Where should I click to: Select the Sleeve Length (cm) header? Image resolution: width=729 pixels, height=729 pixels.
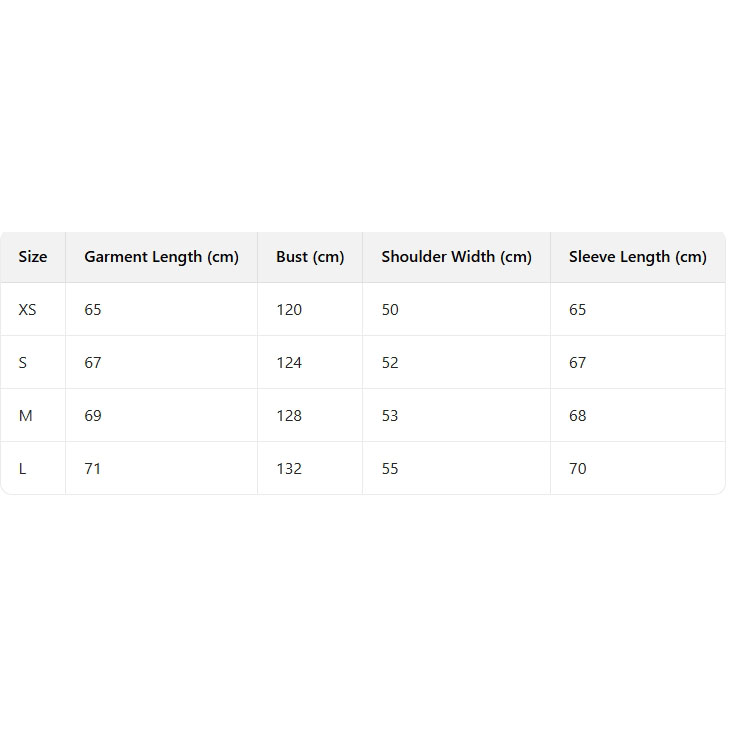pyautogui.click(x=637, y=257)
